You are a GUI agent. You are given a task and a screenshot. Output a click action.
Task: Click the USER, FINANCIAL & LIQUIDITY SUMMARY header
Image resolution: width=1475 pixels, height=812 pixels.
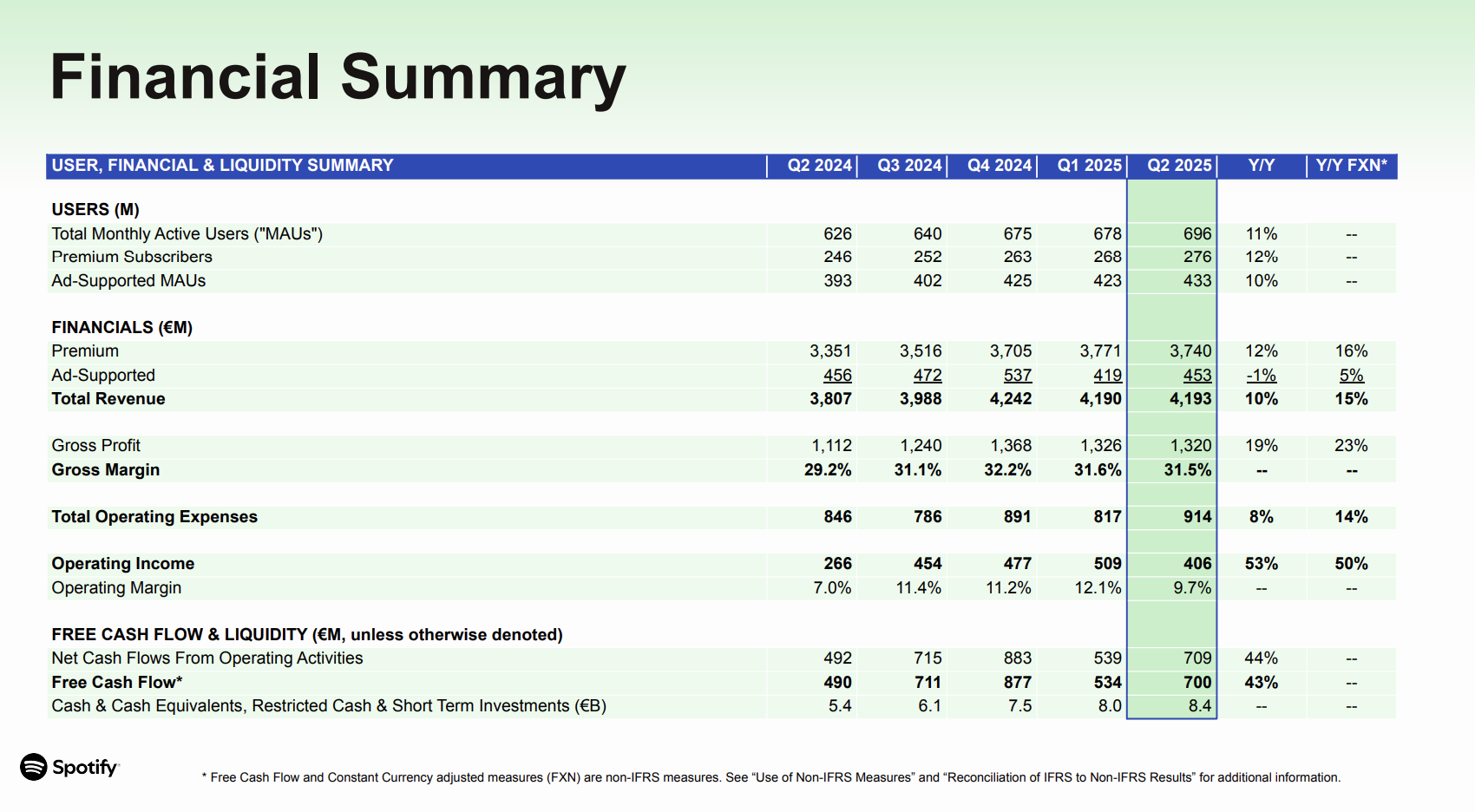(222, 166)
